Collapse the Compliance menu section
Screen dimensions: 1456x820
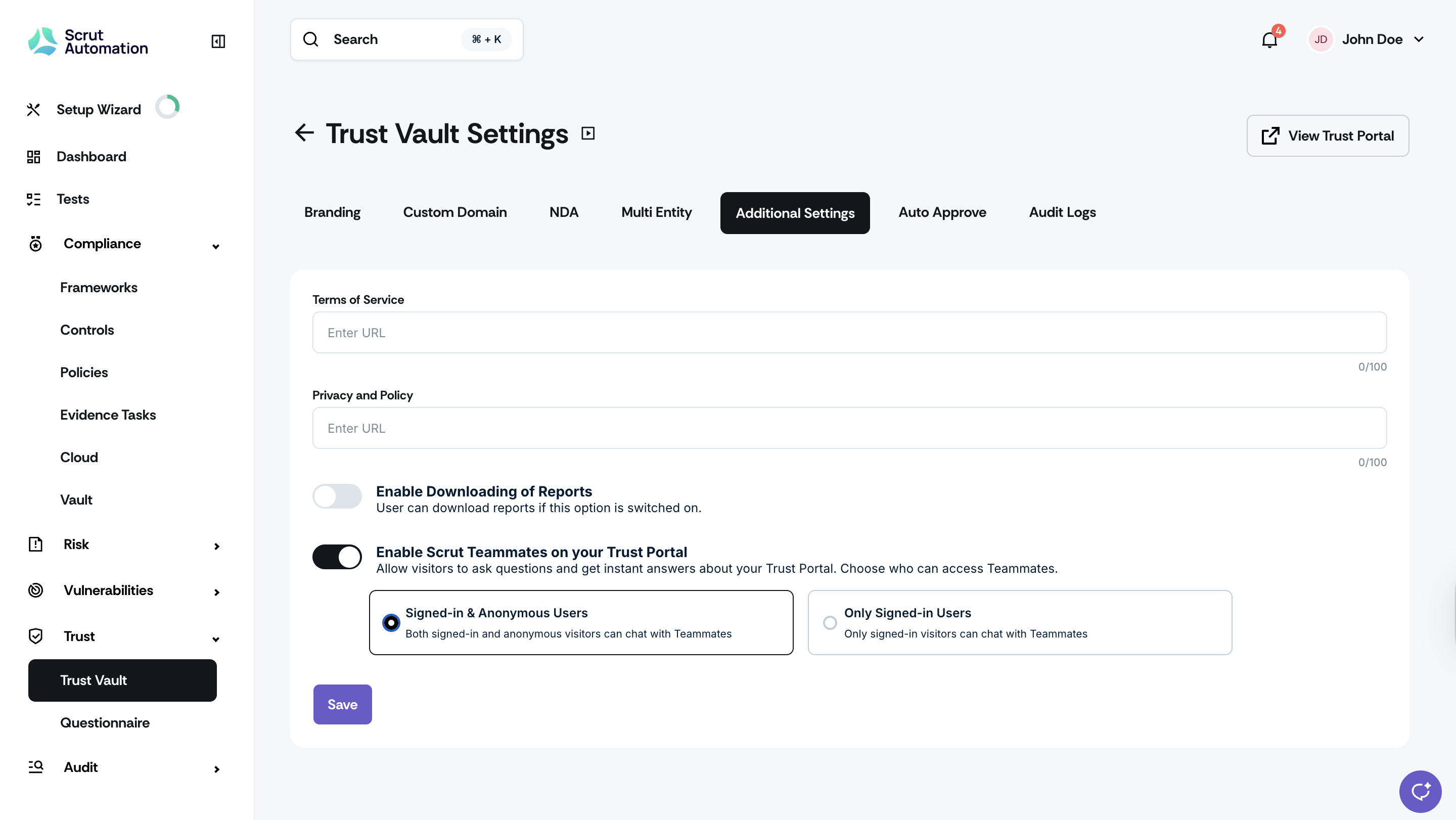point(215,246)
